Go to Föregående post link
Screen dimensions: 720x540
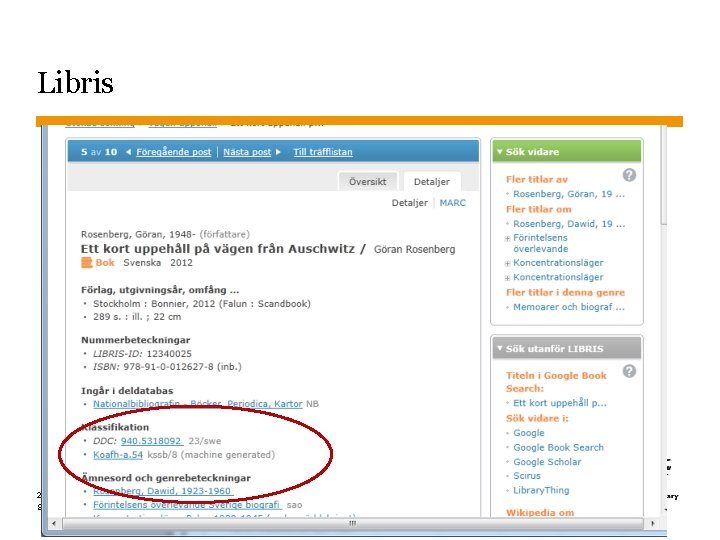[x=174, y=152]
